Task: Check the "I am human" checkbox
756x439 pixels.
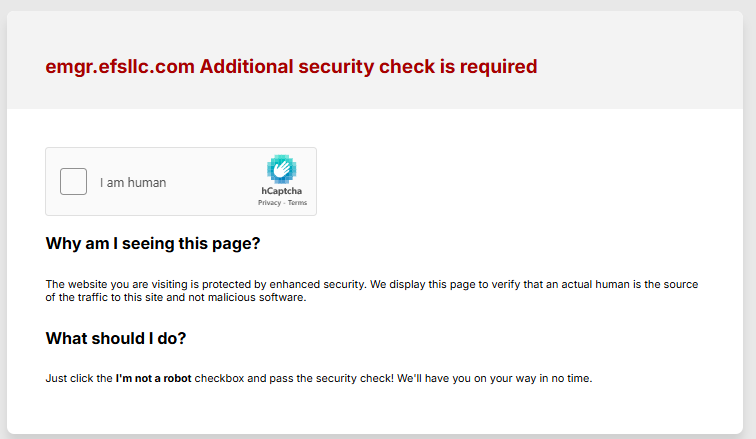Action: click(73, 181)
